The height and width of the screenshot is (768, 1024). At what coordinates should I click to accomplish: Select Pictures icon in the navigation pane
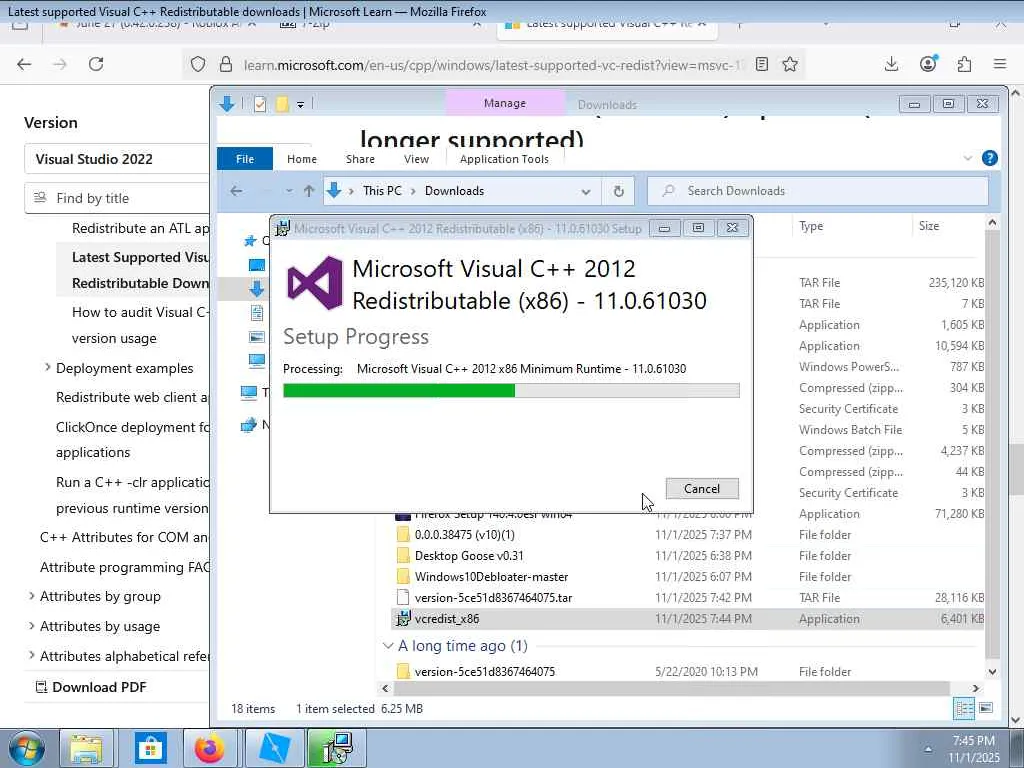[257, 337]
